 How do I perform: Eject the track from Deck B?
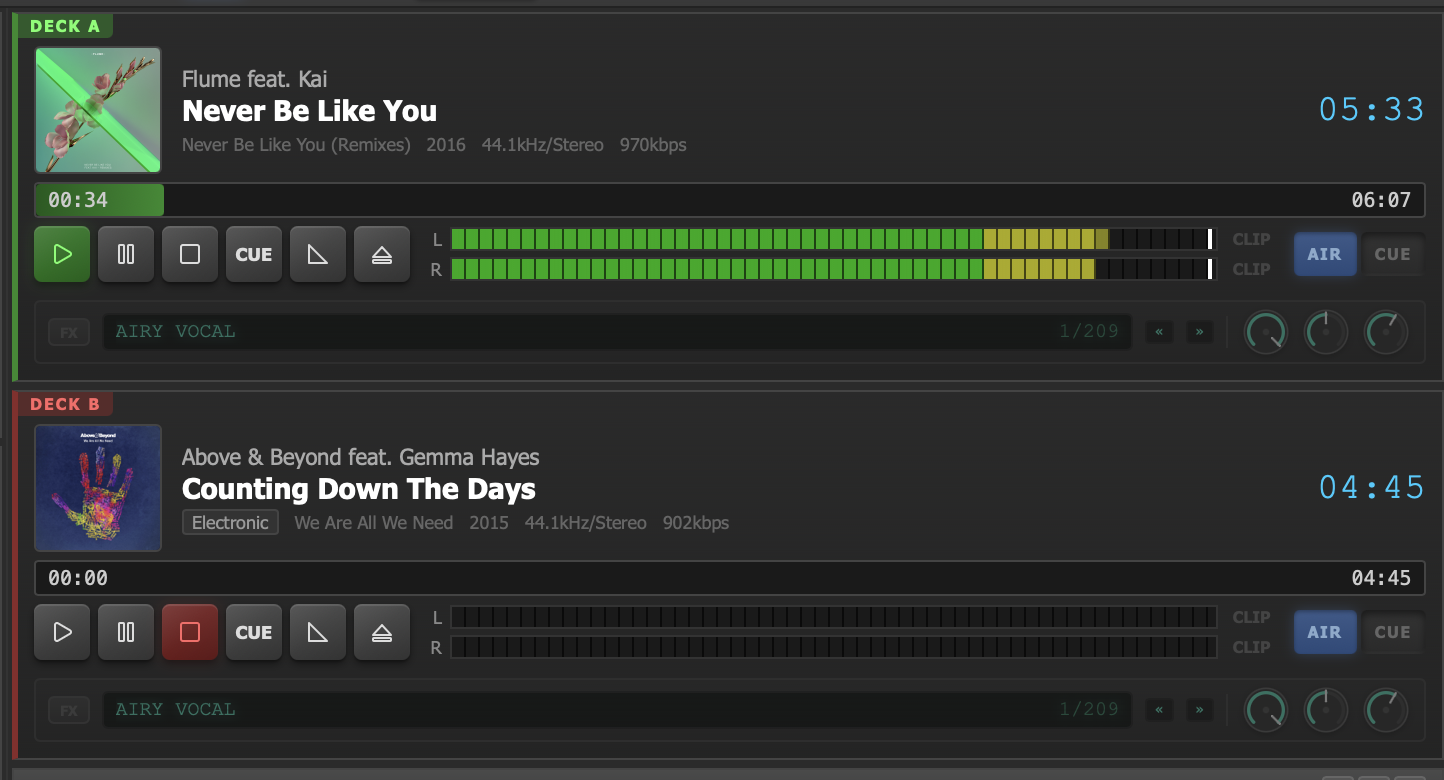382,632
